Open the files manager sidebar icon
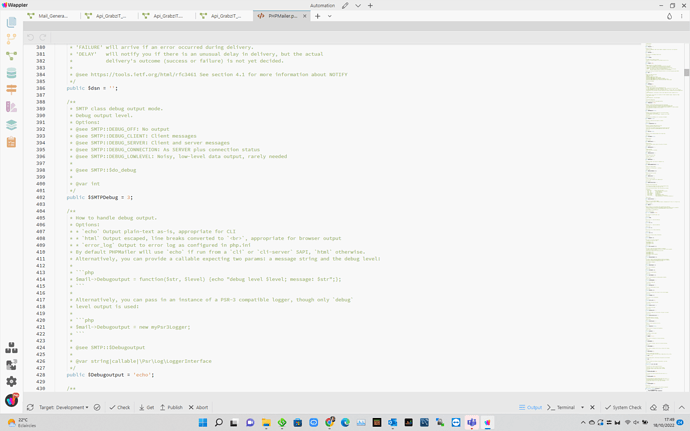 [x=11, y=22]
